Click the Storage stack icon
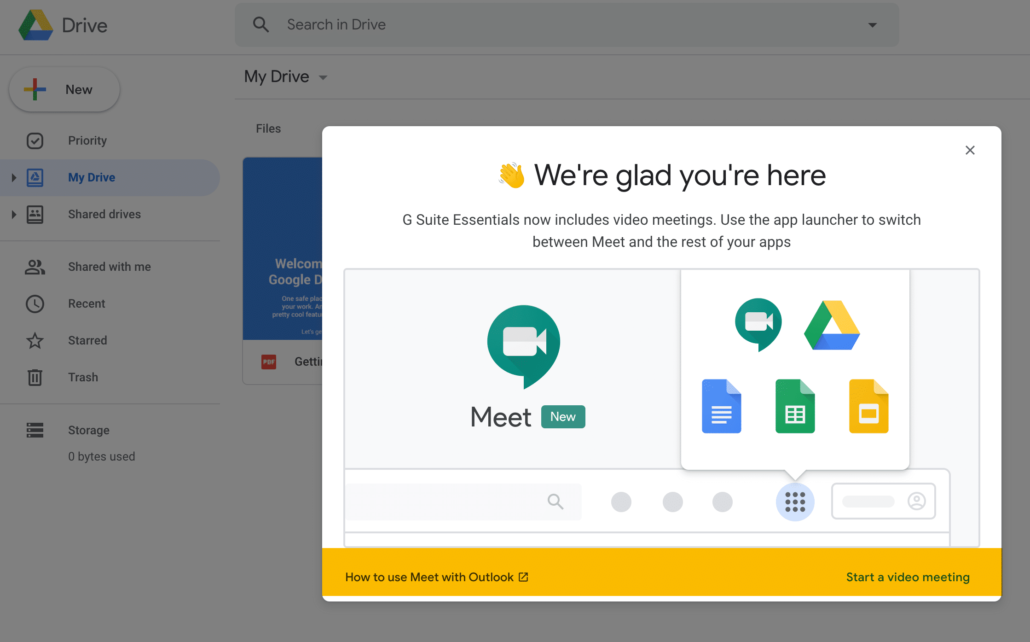Viewport: 1030px width, 642px height. pyautogui.click(x=35, y=430)
